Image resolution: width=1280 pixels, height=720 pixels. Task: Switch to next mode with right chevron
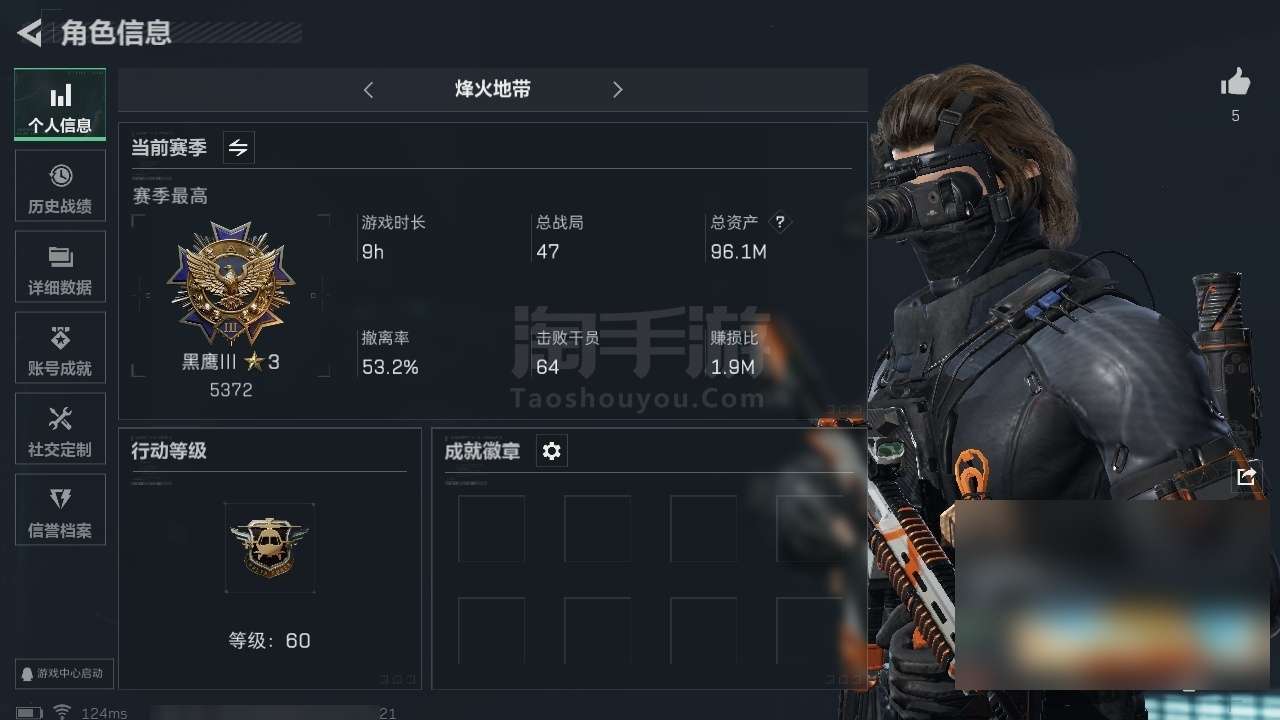617,90
